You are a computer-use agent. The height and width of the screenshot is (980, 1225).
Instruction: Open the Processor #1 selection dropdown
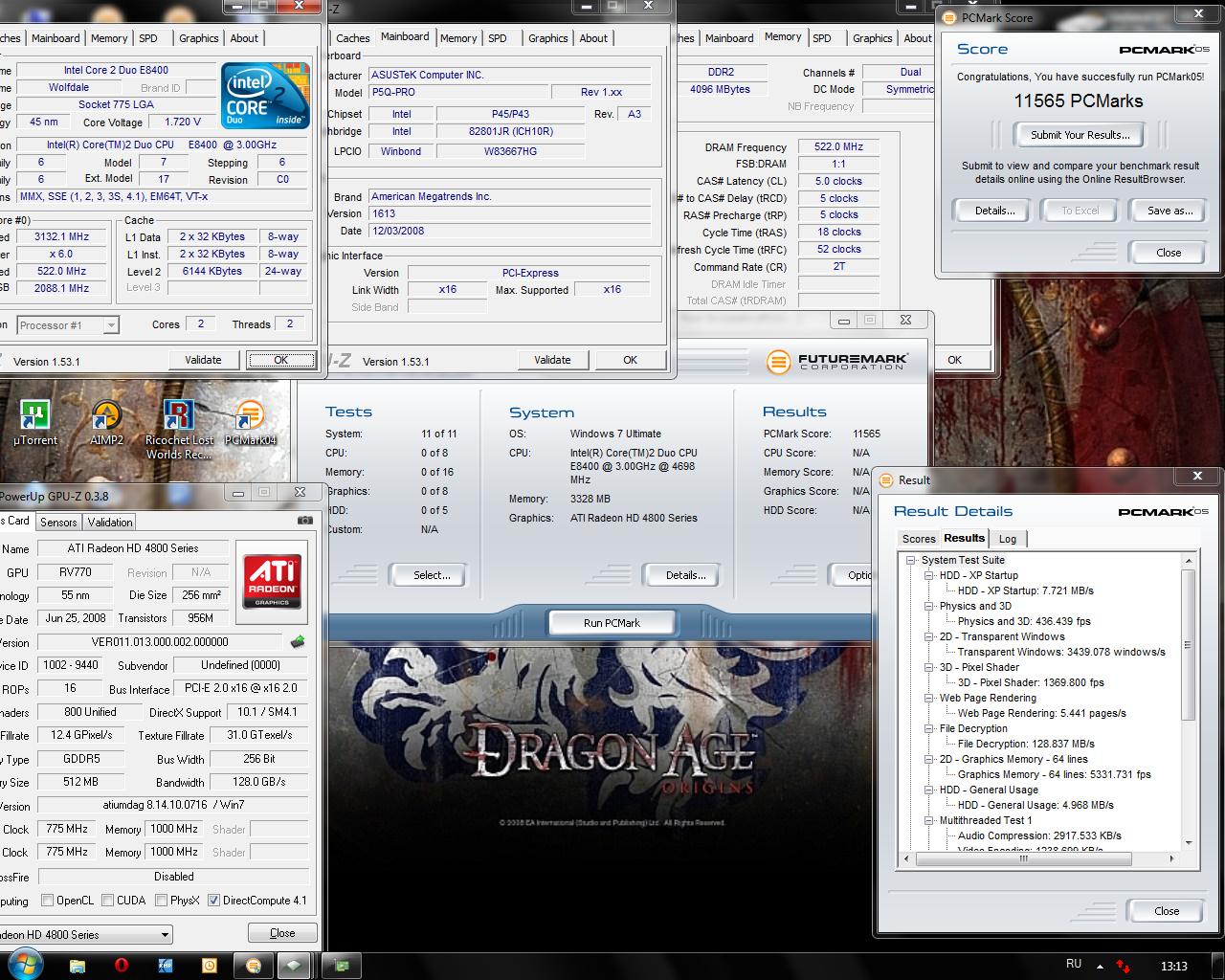click(x=67, y=325)
